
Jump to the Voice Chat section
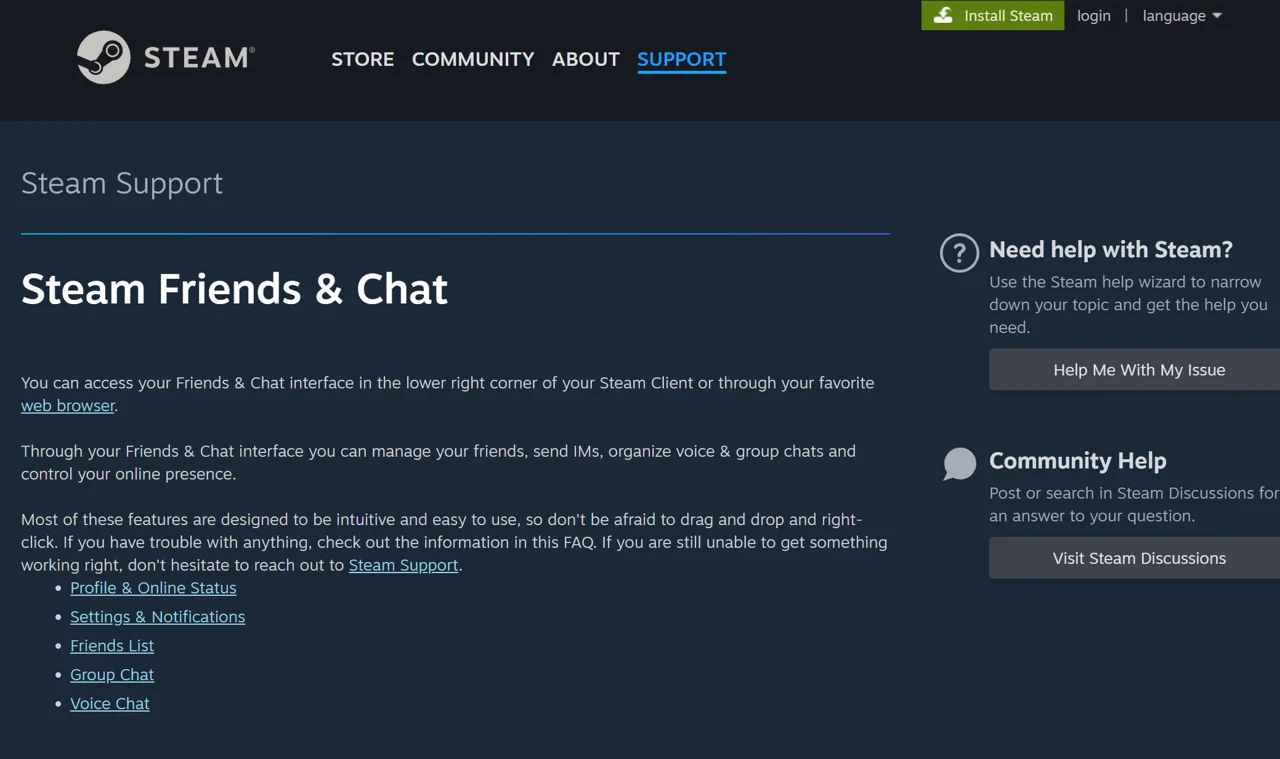click(x=110, y=704)
